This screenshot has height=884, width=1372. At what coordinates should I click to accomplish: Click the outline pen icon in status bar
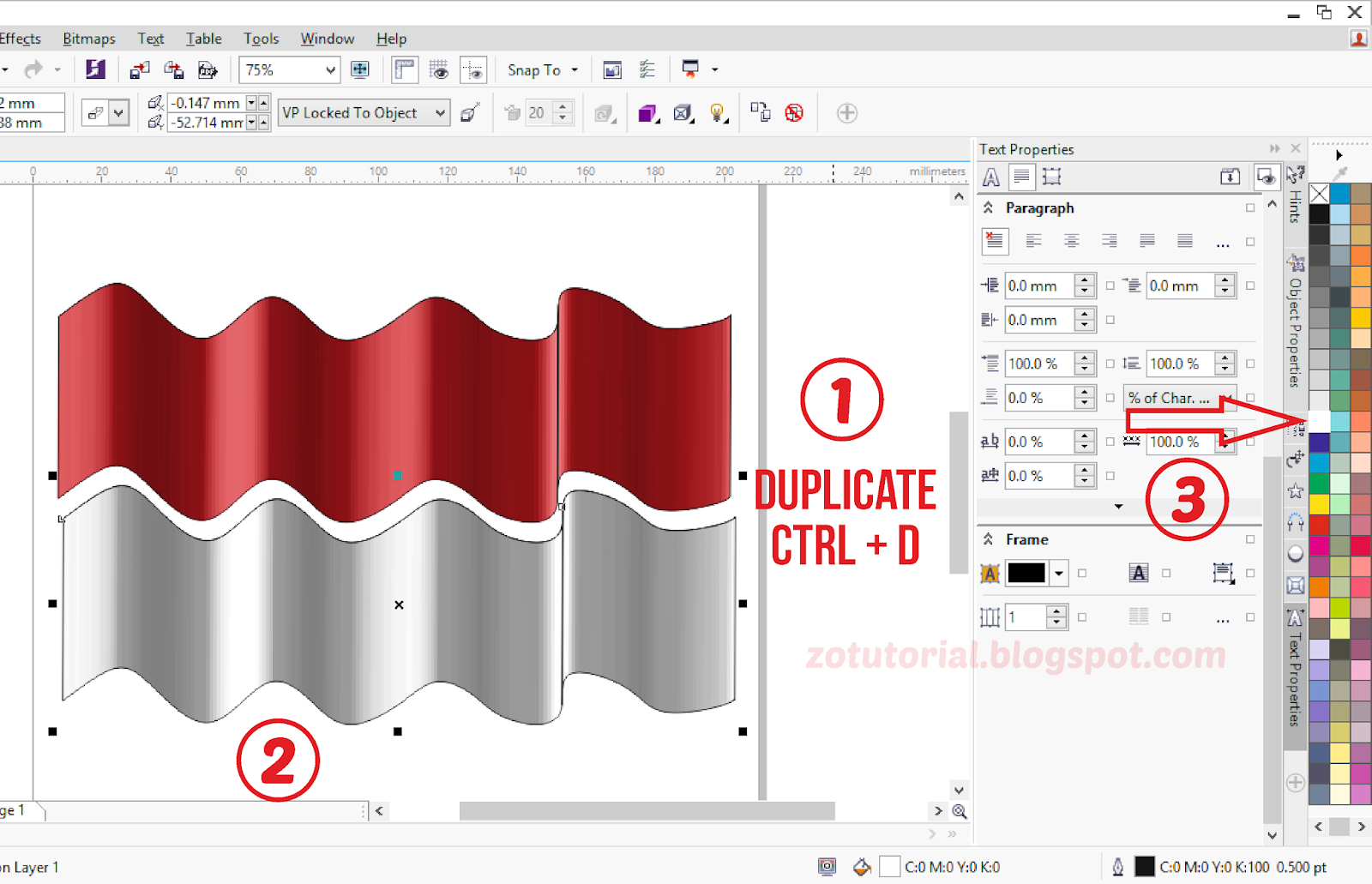(x=1117, y=867)
